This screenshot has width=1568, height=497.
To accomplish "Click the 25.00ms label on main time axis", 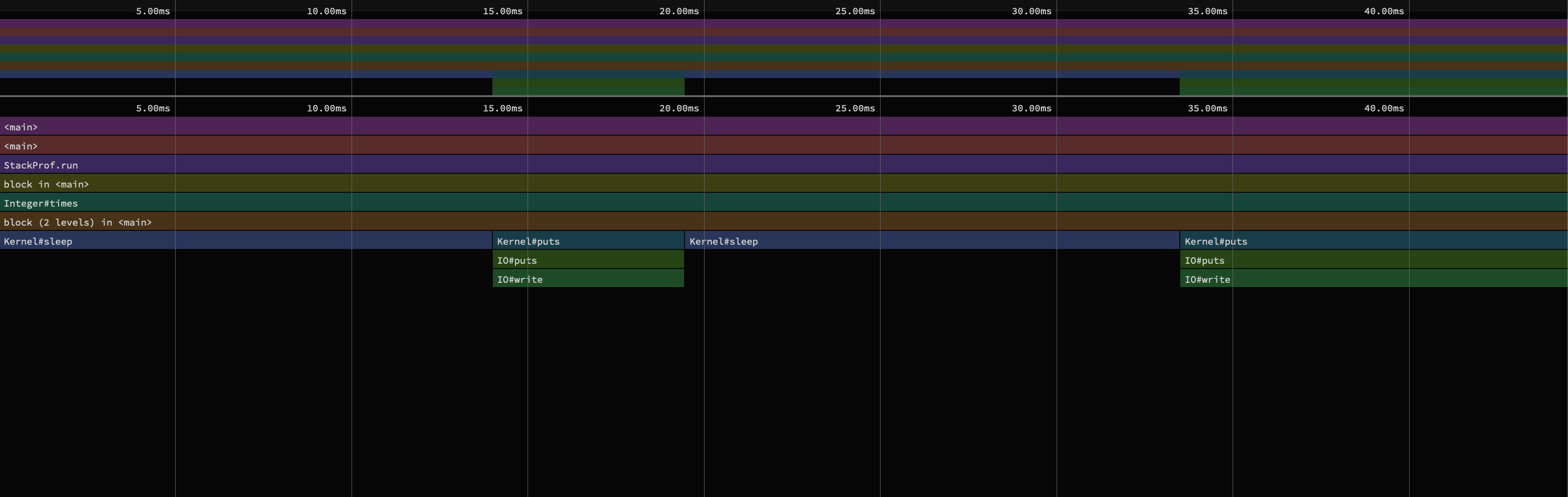I will coord(855,109).
